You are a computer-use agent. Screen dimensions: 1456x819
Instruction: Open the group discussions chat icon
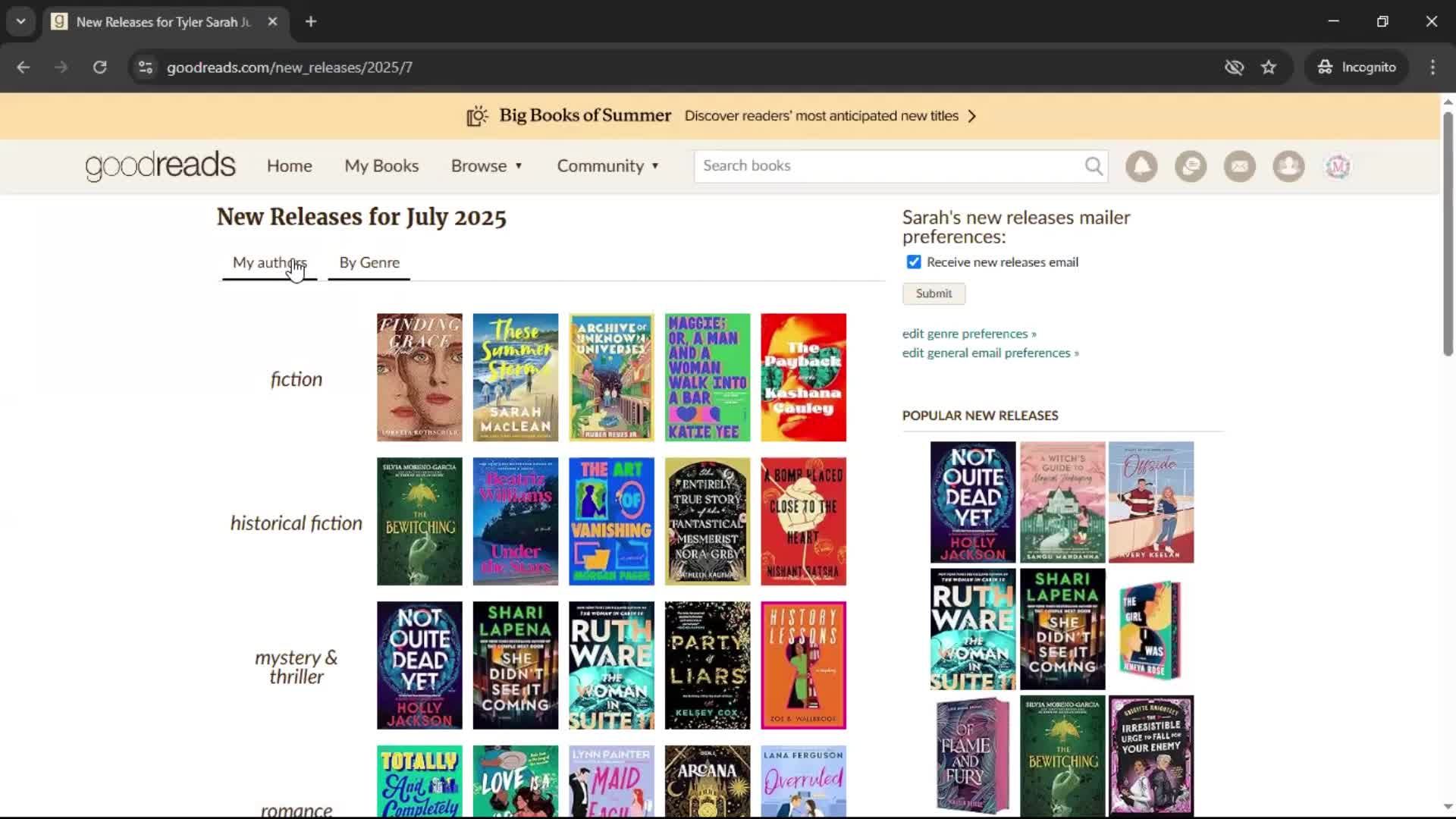[x=1191, y=166]
